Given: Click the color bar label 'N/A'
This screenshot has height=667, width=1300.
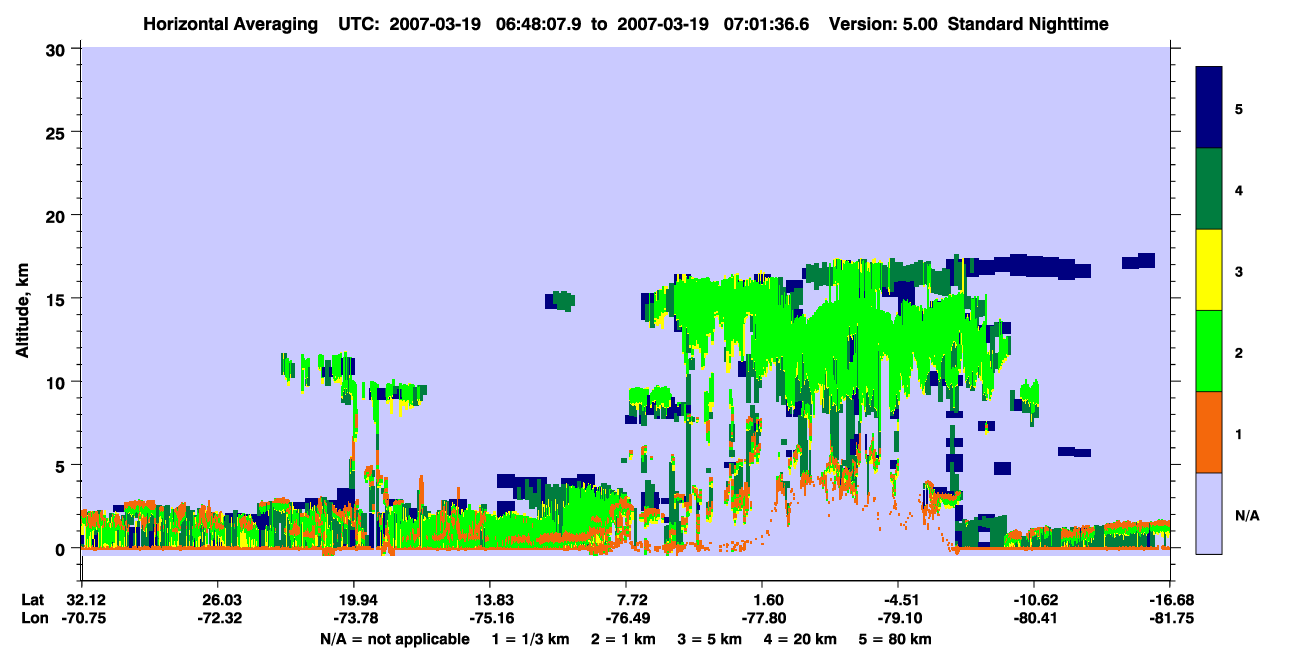Looking at the screenshot, I should tap(1246, 515).
